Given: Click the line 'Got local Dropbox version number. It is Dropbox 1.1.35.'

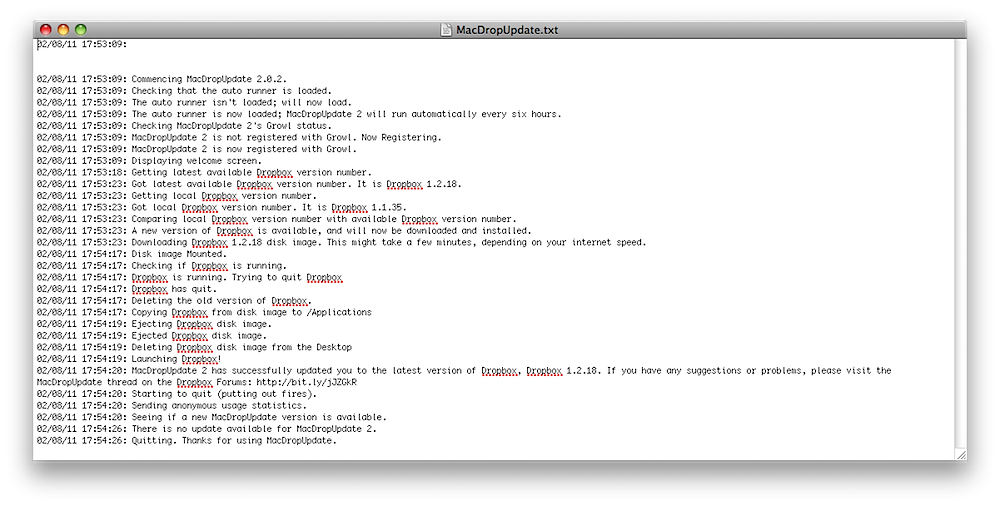Looking at the screenshot, I should (221, 207).
